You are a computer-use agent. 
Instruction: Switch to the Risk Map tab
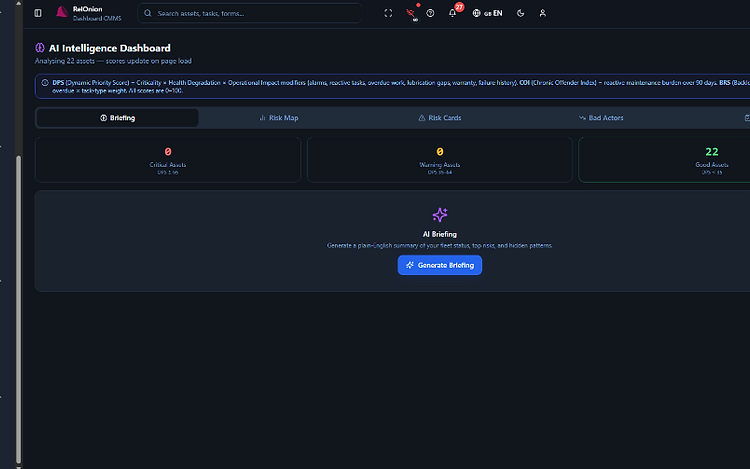(279, 118)
